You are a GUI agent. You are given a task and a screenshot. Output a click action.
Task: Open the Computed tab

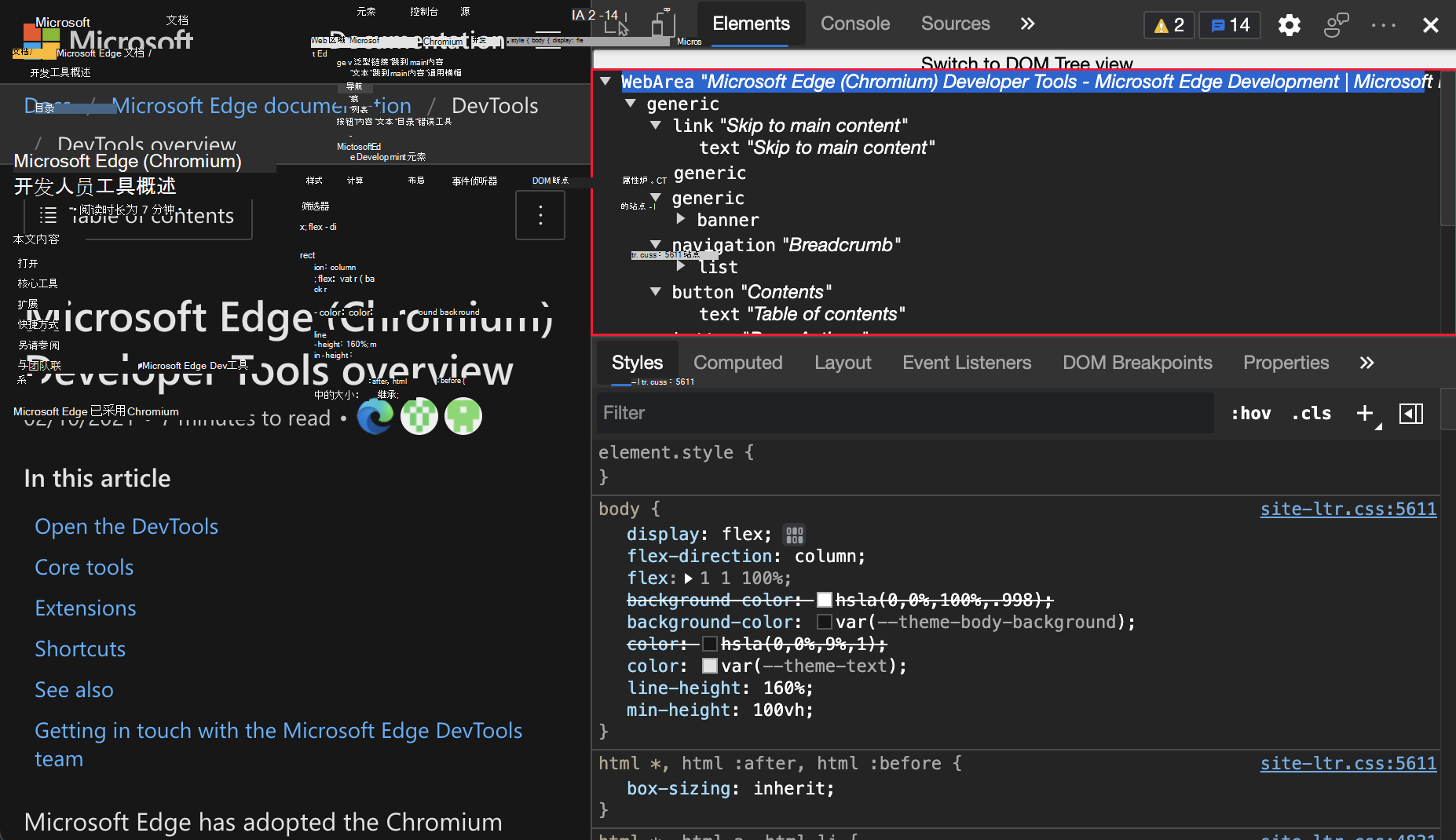point(737,363)
